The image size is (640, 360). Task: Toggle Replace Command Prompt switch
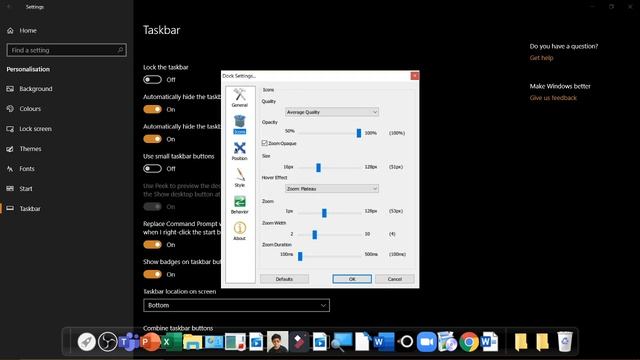pos(152,244)
